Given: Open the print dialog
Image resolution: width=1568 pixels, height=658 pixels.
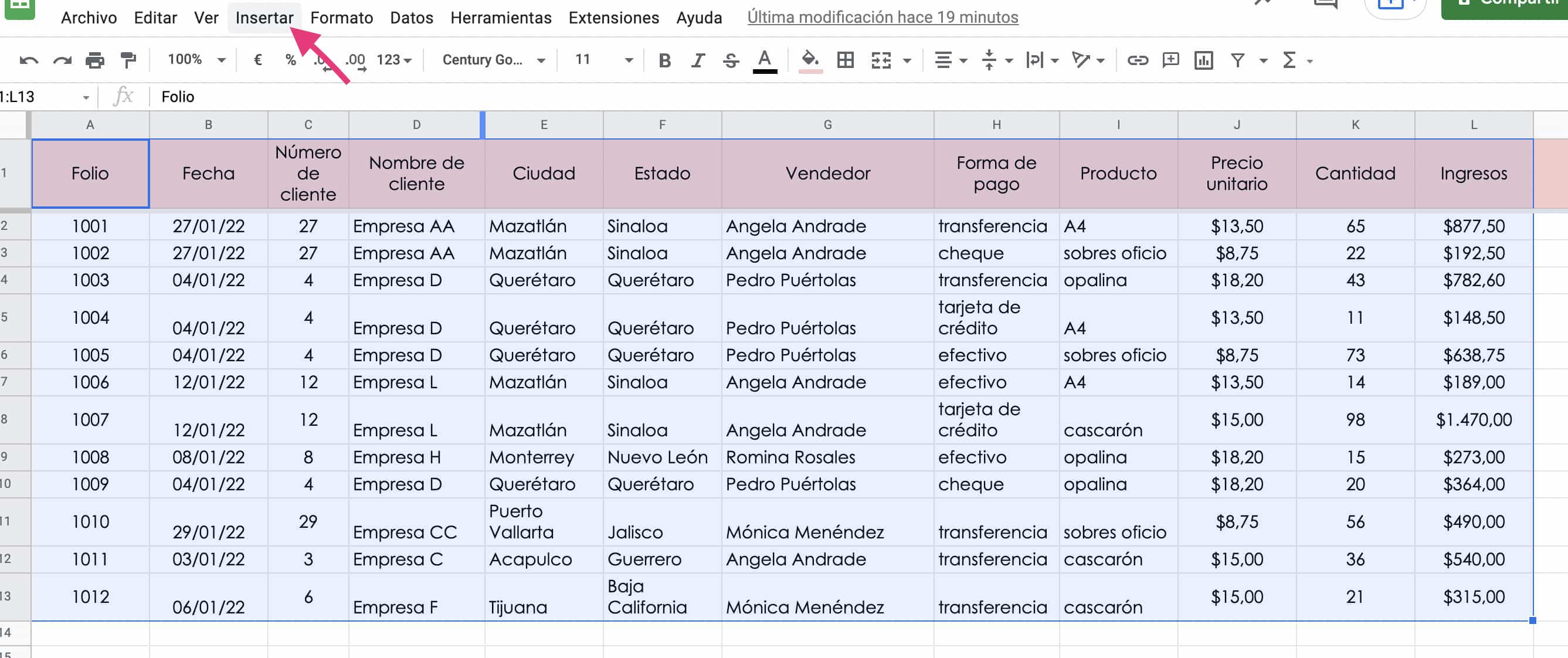Looking at the screenshot, I should [96, 60].
